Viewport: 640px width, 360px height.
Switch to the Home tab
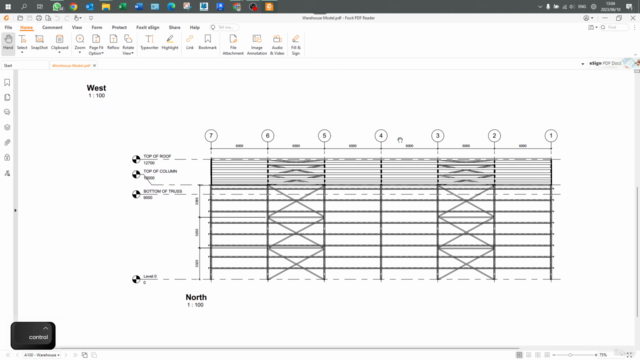(27, 27)
